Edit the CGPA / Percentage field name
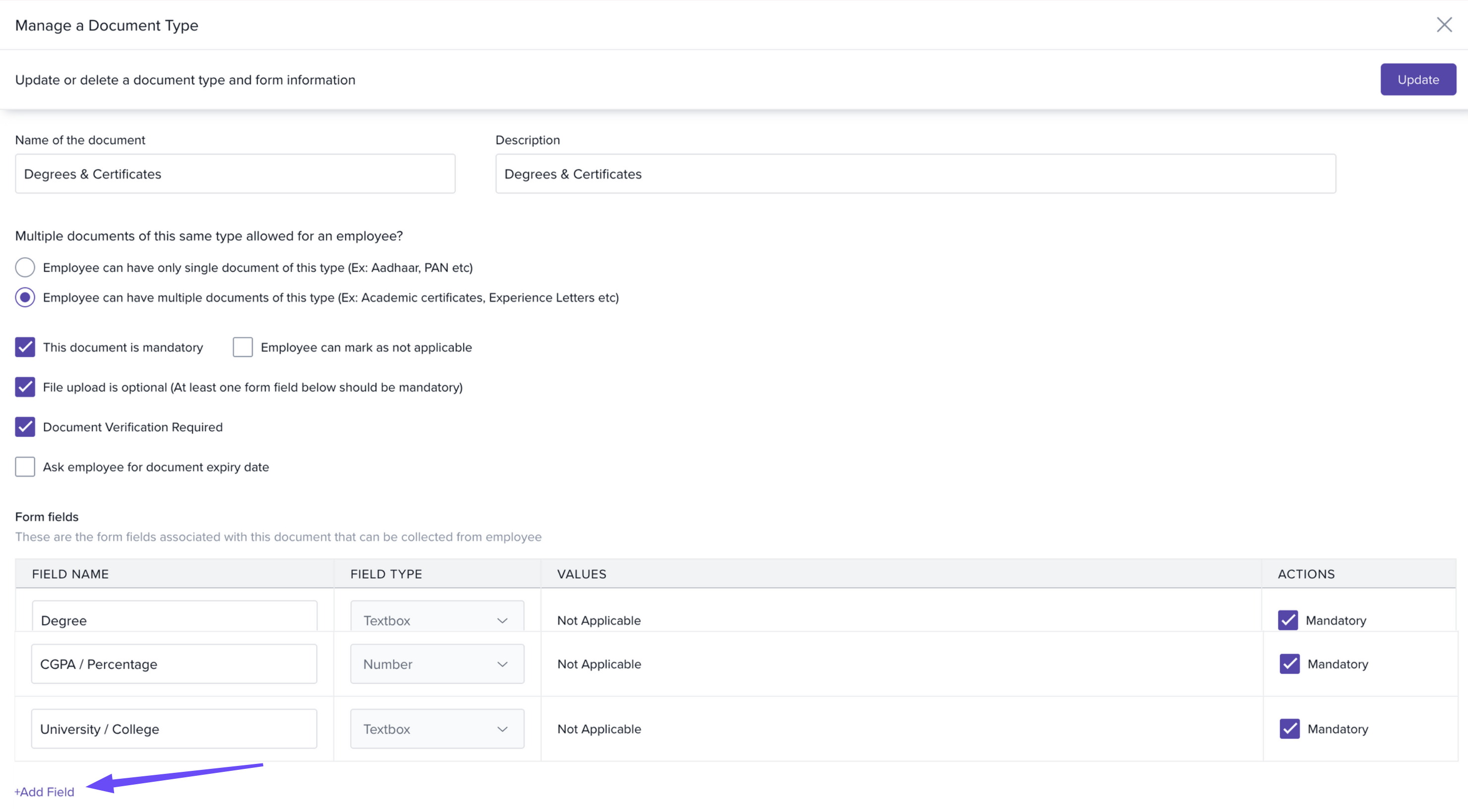 point(174,664)
